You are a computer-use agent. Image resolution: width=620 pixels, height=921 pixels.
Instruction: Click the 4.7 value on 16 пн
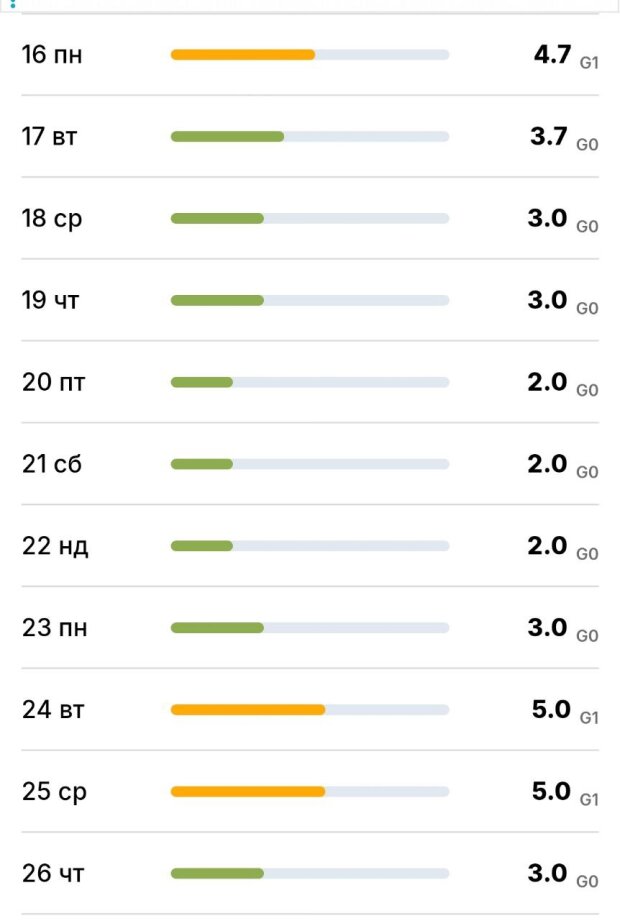coord(552,54)
